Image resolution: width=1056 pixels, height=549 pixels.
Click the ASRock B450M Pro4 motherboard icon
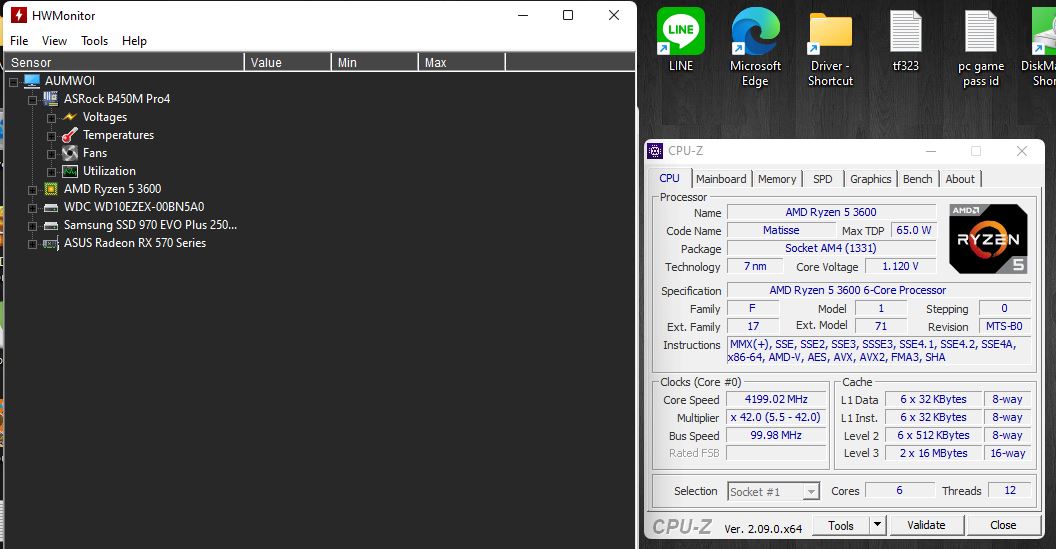(x=51, y=98)
